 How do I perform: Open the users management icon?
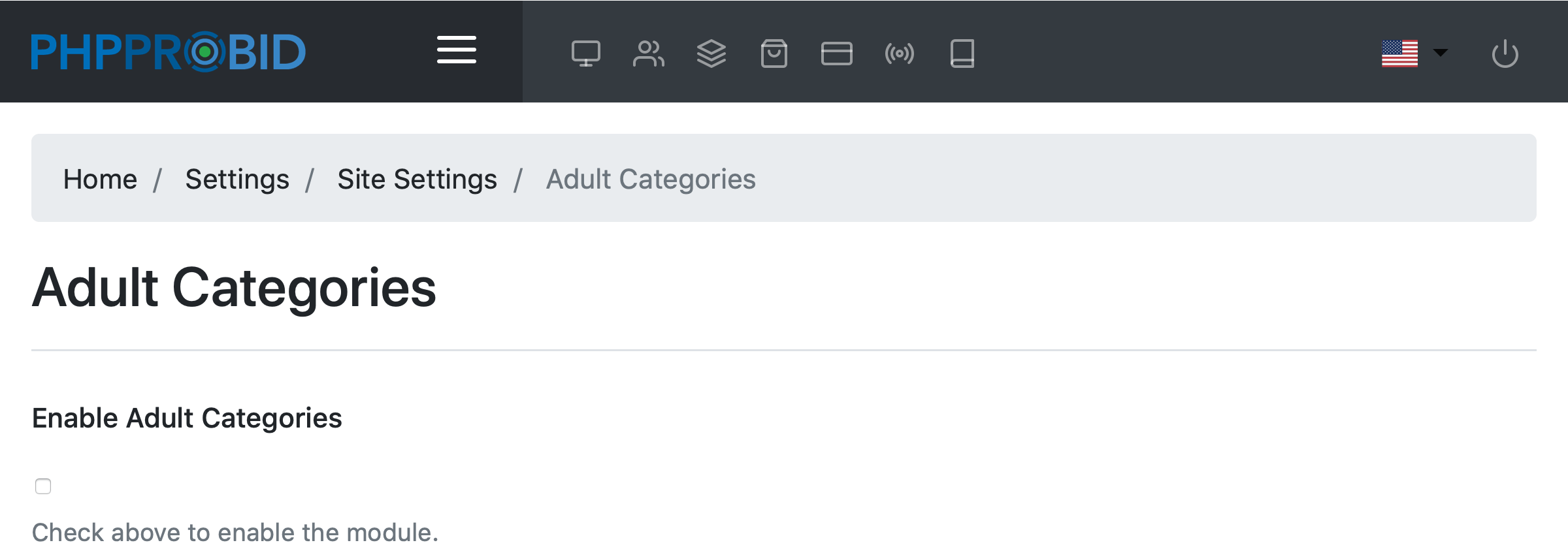click(x=648, y=54)
